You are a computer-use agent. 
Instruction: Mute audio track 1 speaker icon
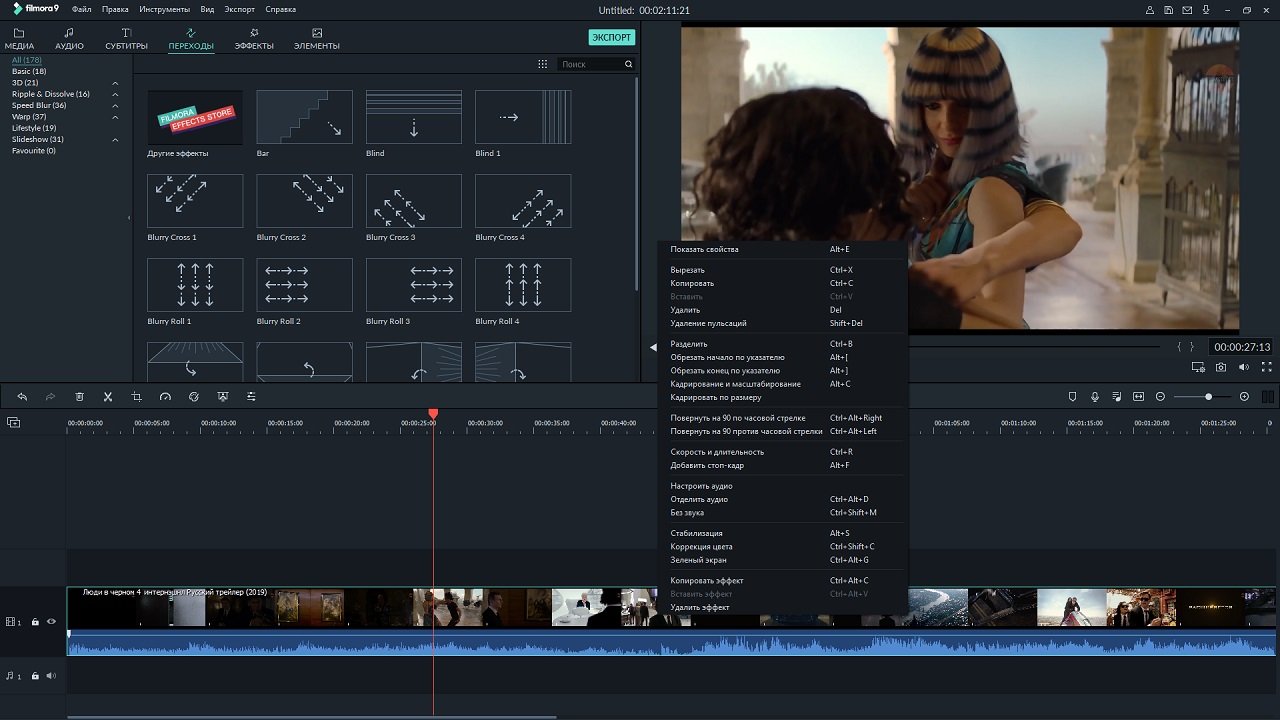[51, 676]
